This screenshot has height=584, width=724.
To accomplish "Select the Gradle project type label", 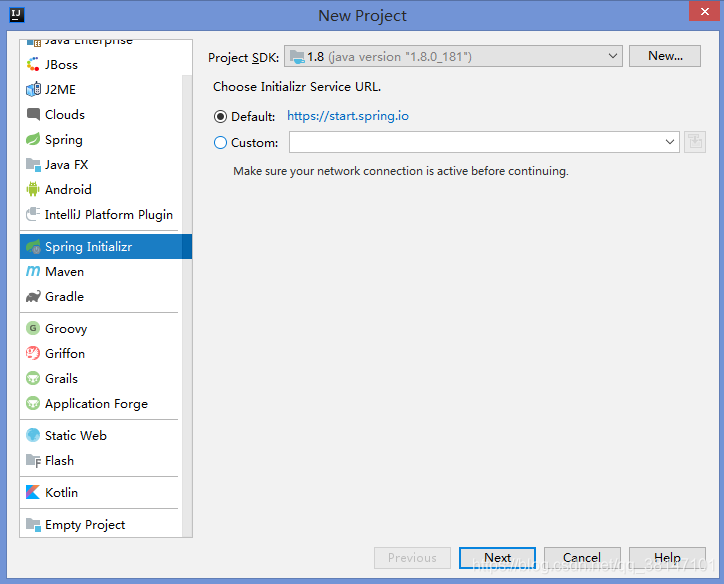I will pyautogui.click(x=64, y=296).
